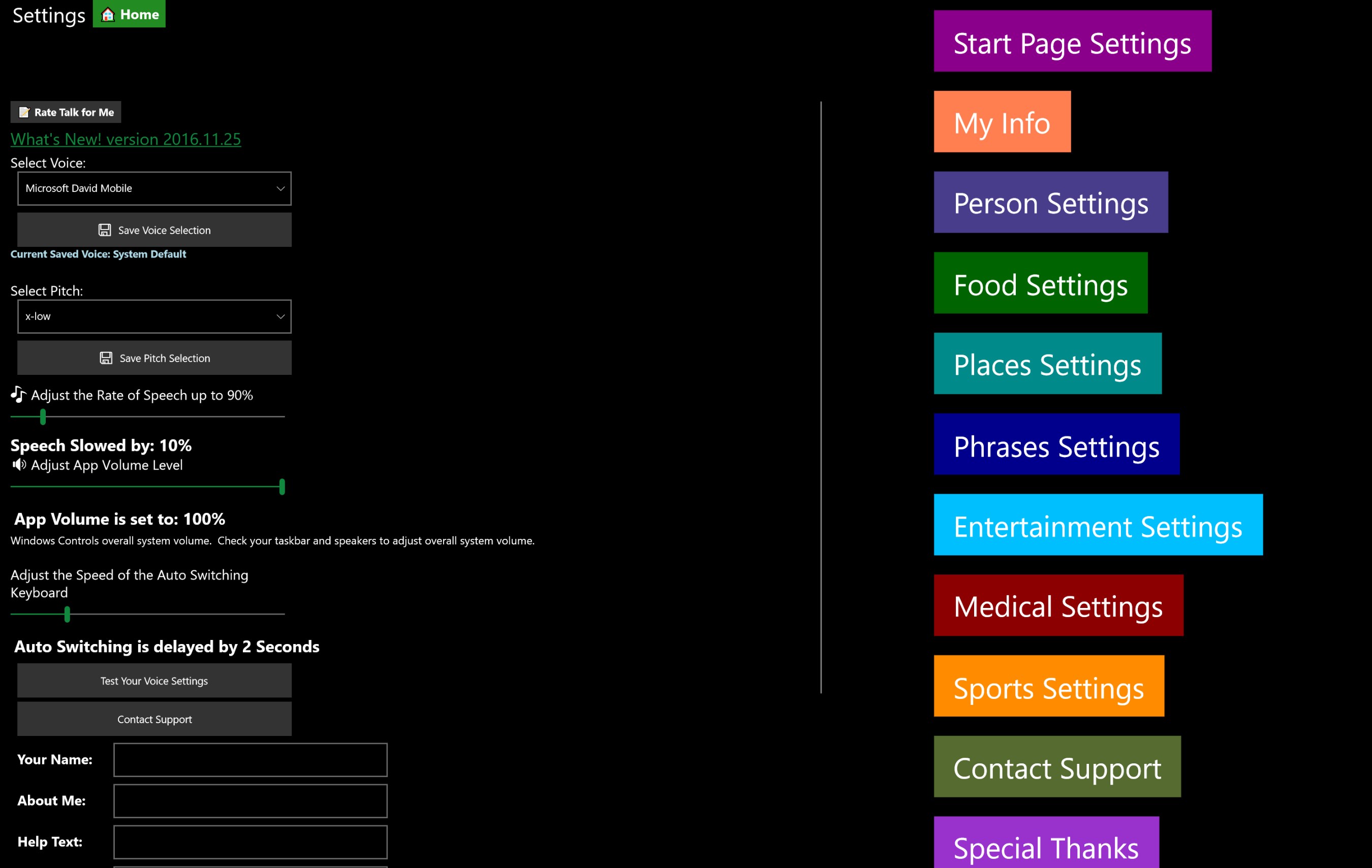
Task: Click the Home house icon
Action: coord(108,14)
